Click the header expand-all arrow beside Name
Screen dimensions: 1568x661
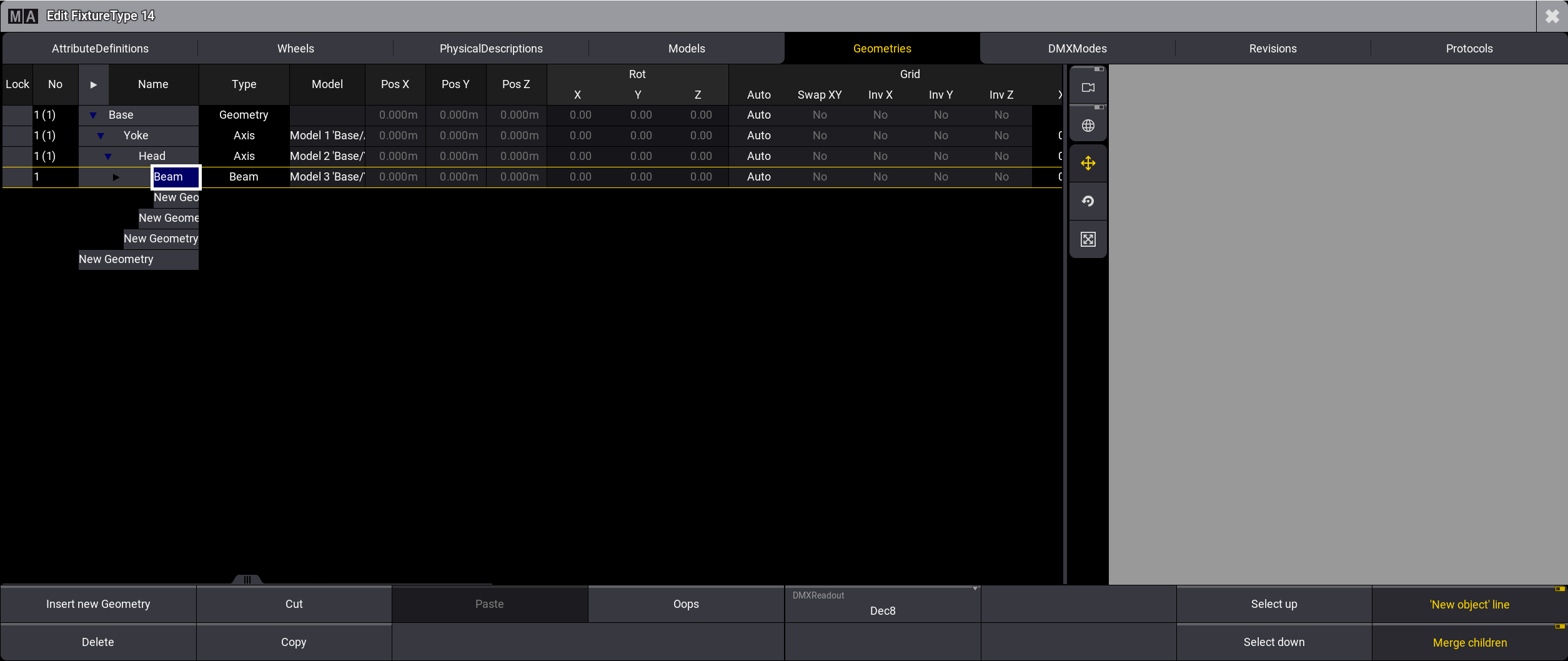94,84
